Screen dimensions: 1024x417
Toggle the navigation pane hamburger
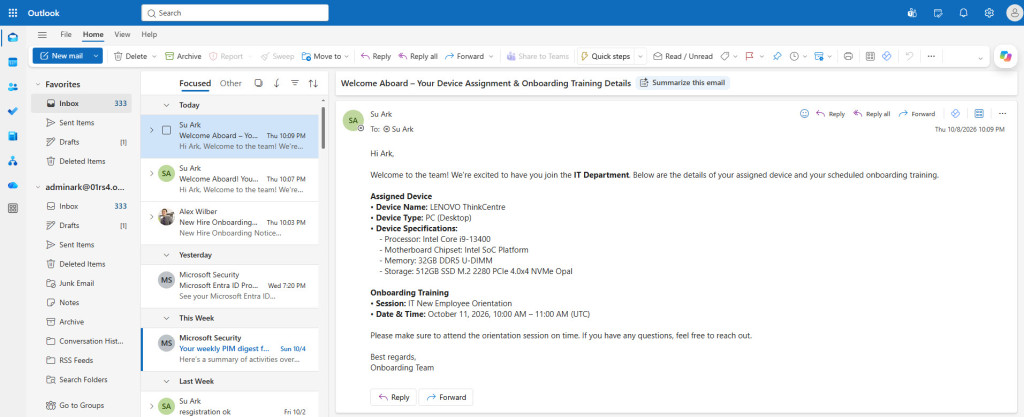(x=42, y=35)
